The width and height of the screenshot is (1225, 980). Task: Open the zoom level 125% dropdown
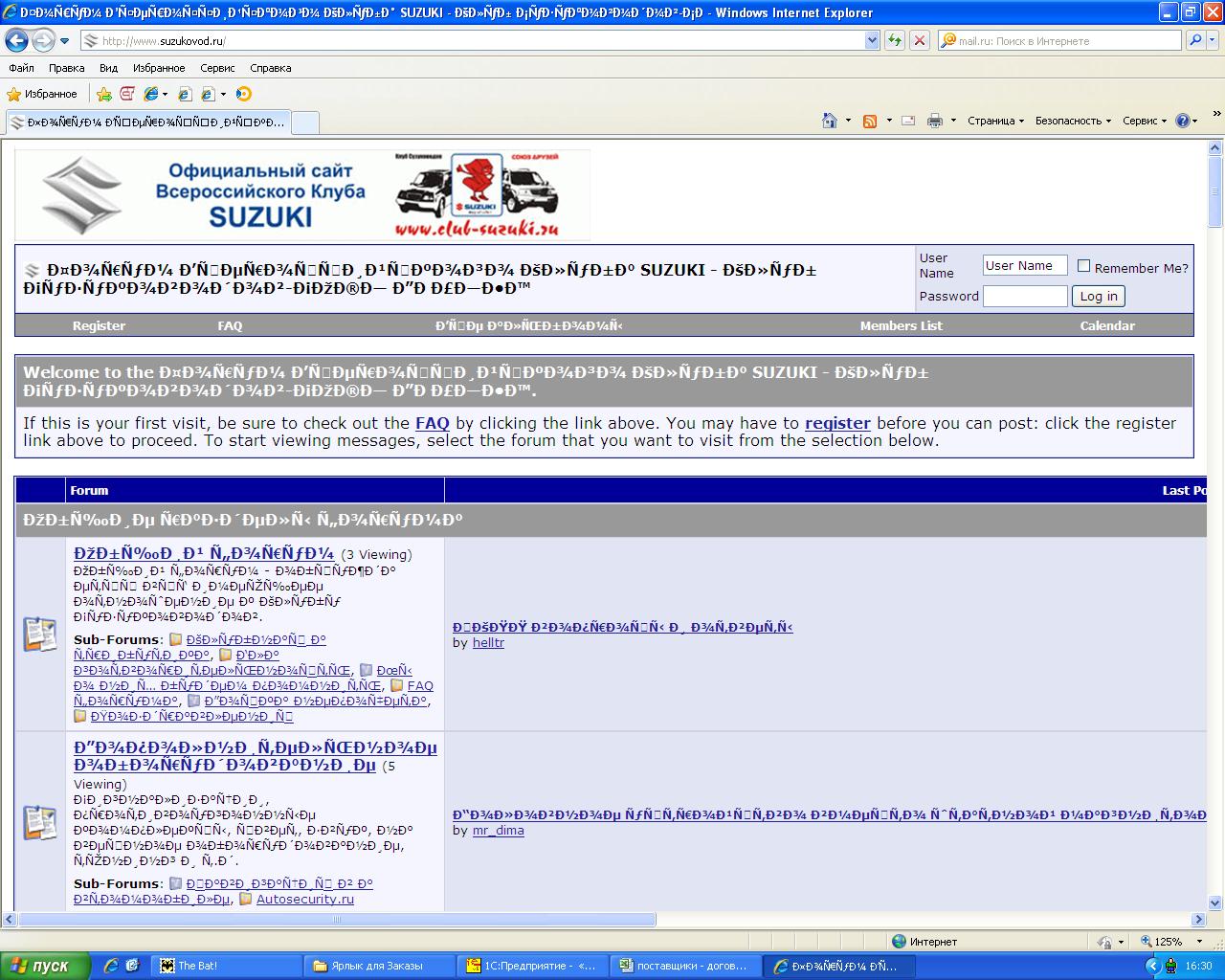click(1172, 942)
